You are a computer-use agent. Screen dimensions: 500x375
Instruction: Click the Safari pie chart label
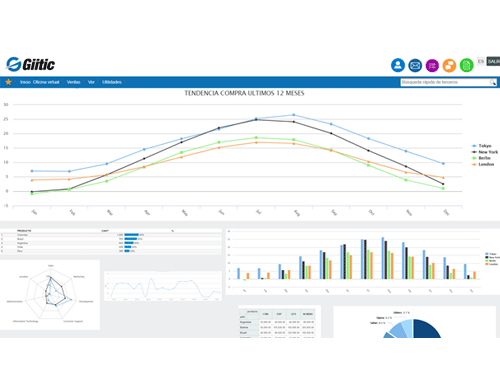click(377, 323)
